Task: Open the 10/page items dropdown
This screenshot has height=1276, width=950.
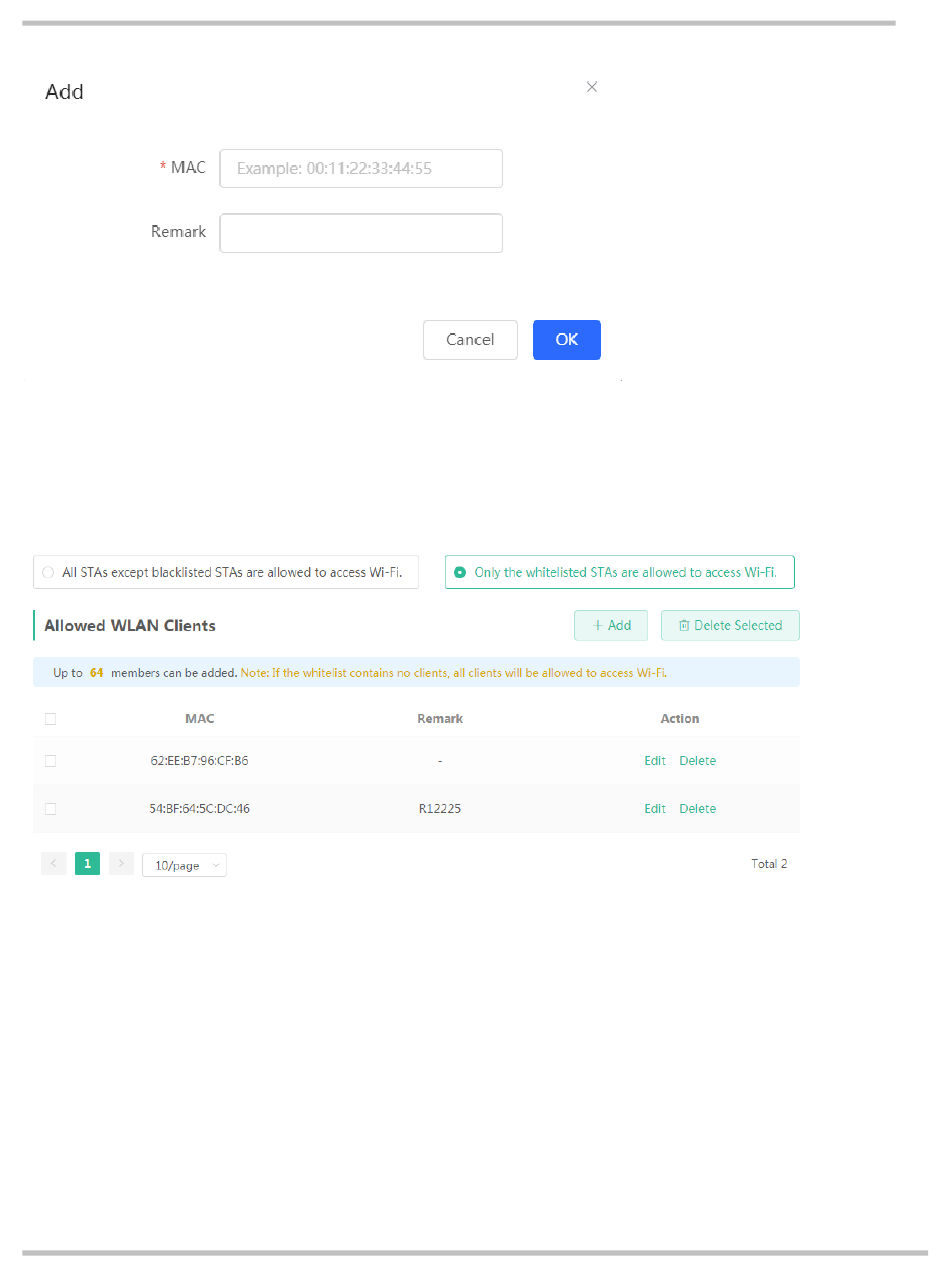Action: point(184,865)
